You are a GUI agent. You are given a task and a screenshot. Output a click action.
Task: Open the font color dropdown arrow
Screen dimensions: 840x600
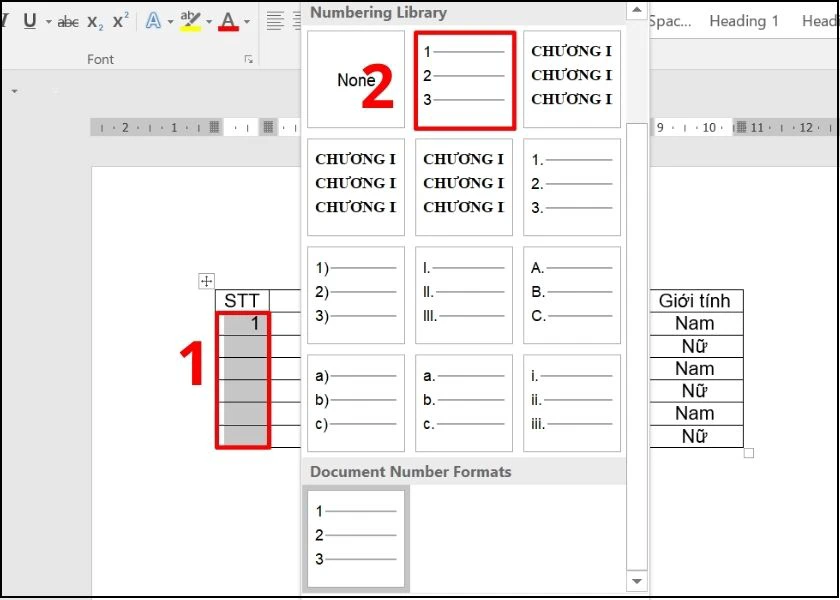[x=247, y=22]
